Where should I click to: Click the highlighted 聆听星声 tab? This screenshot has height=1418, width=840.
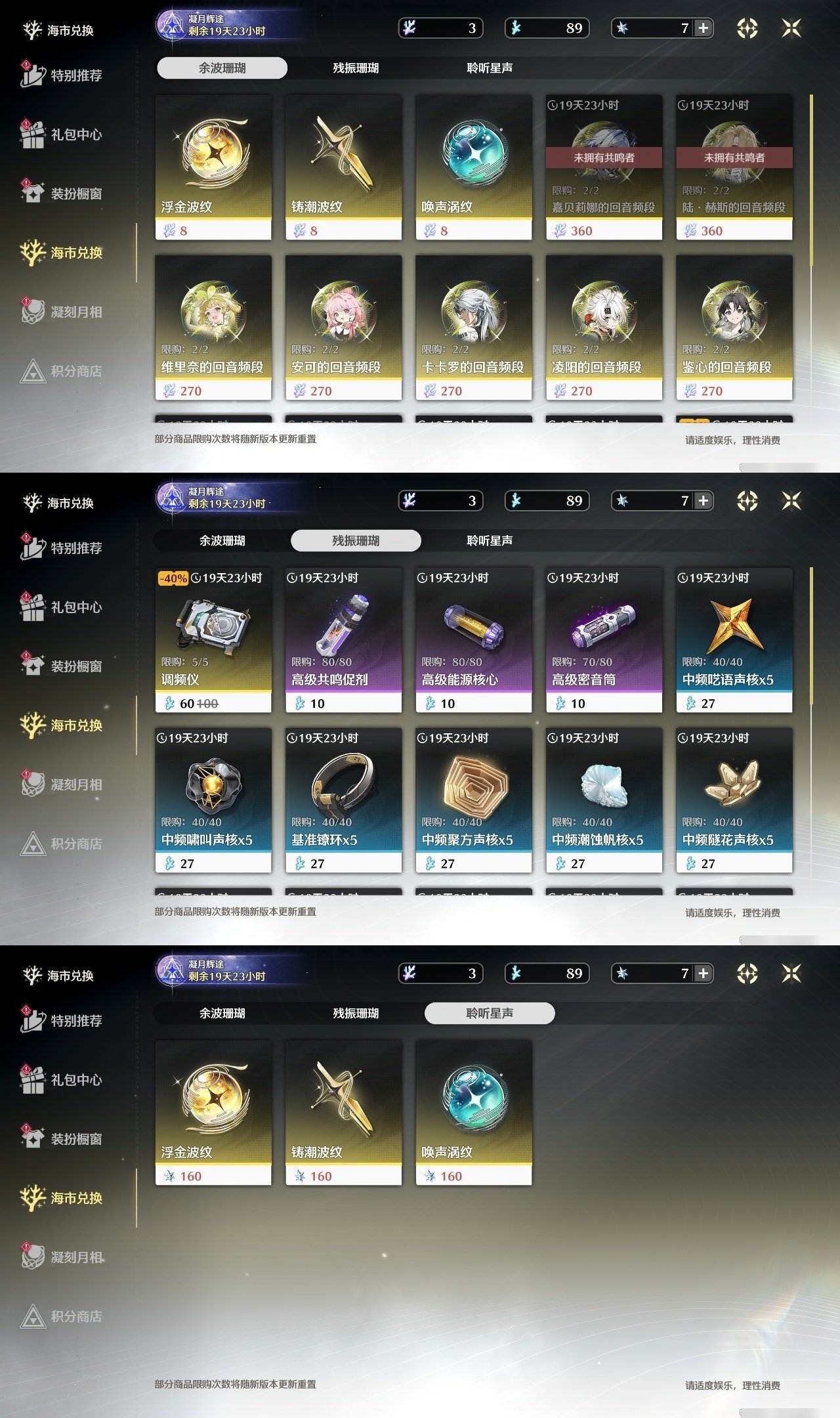490,1013
